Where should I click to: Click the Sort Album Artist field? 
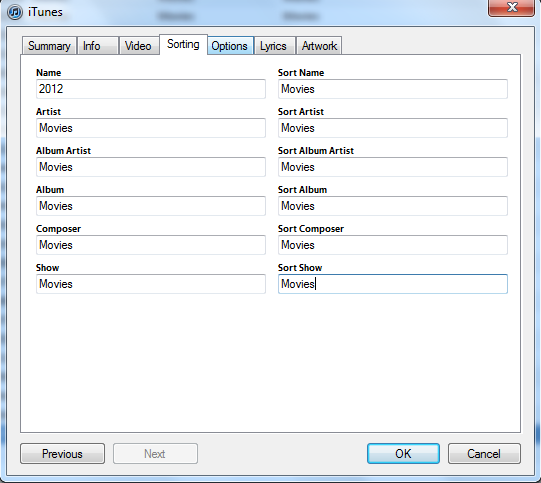pos(393,167)
